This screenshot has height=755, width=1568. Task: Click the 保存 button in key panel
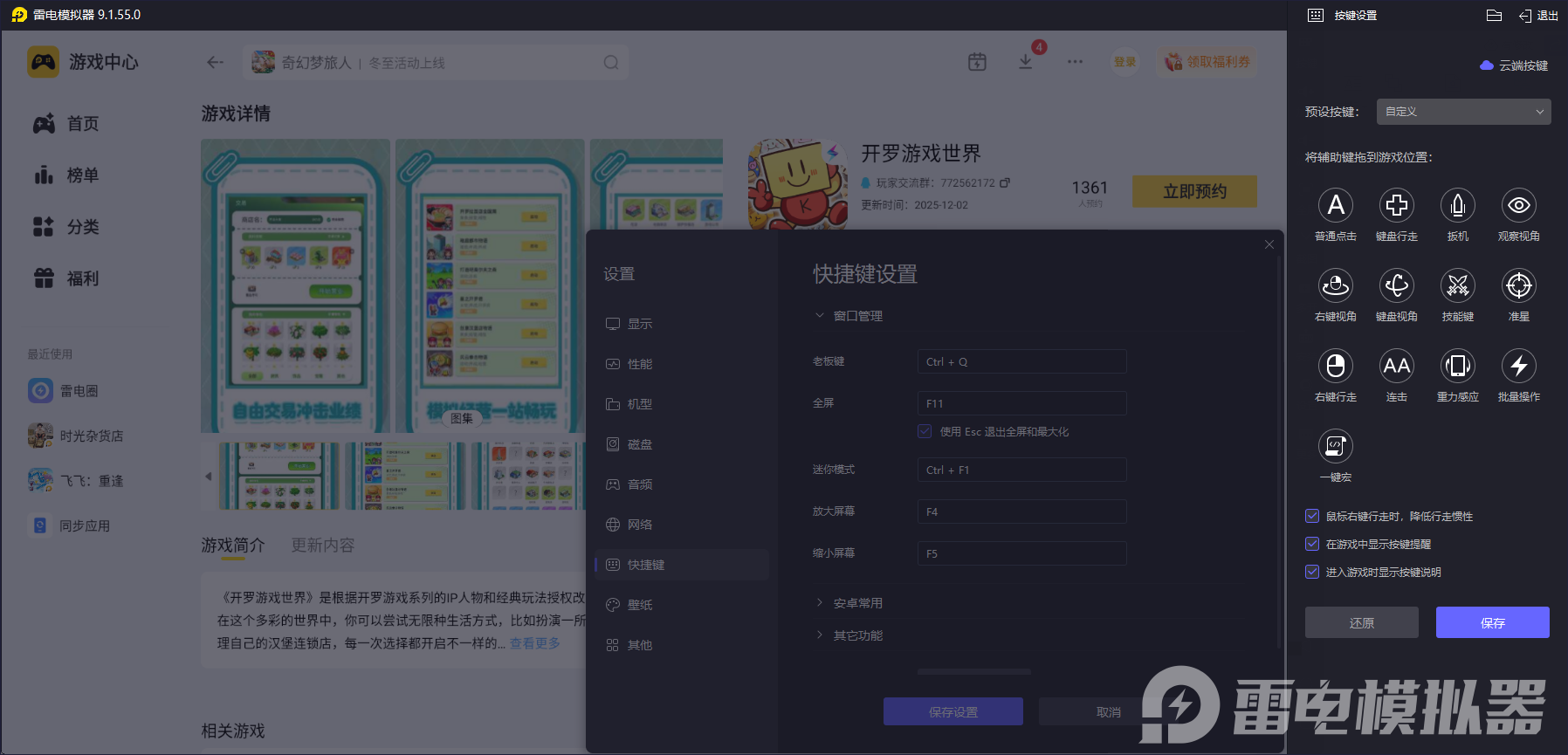[x=1493, y=622]
